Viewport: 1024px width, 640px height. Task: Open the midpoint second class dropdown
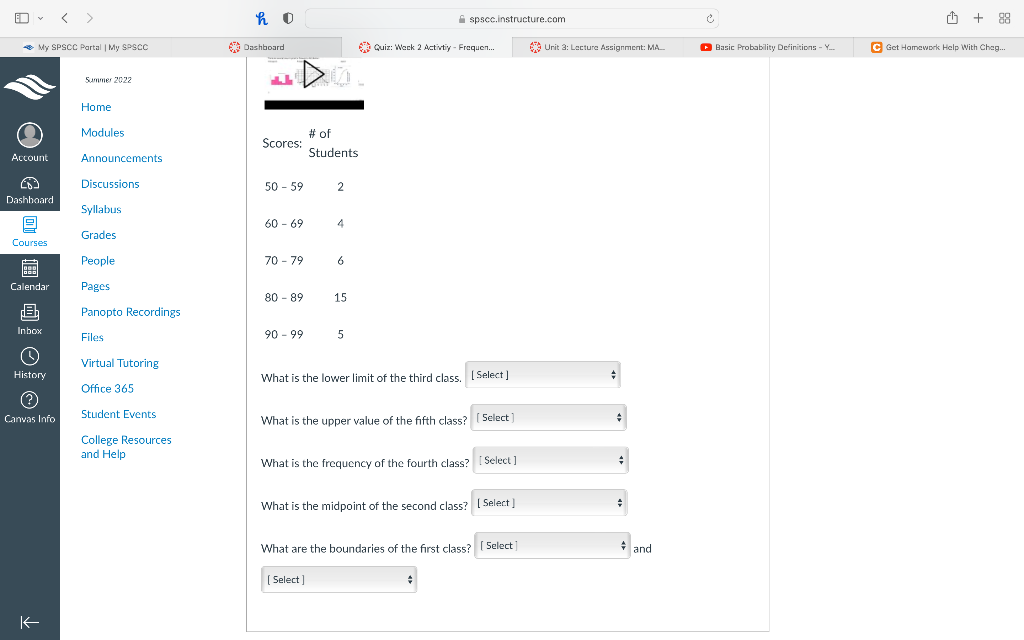(548, 502)
